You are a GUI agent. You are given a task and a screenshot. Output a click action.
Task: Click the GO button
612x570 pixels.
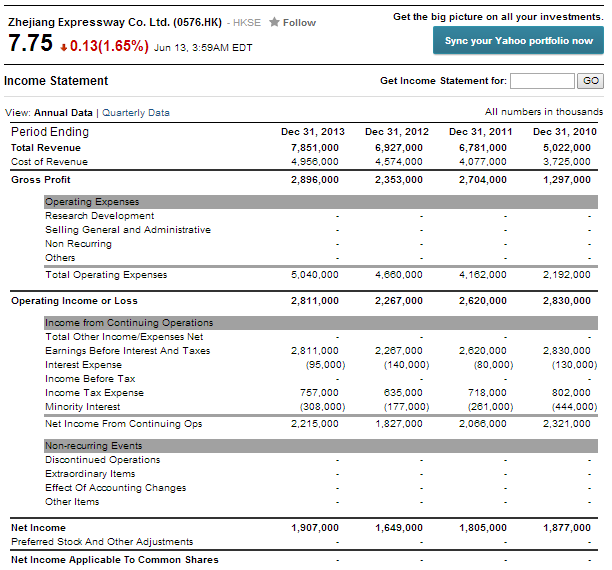point(591,81)
